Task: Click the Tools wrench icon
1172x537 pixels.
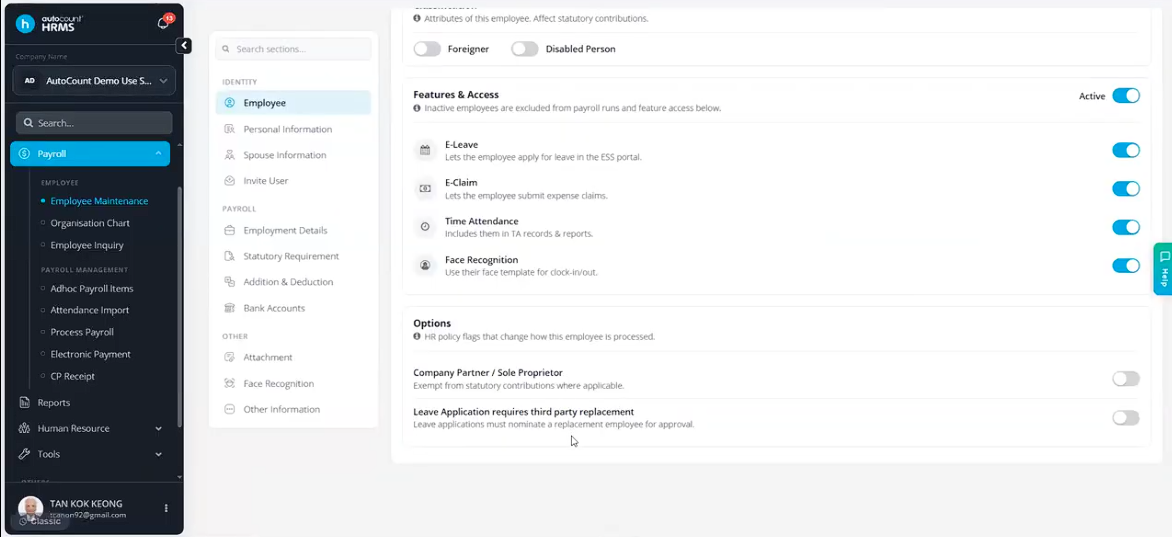Action: (24, 454)
